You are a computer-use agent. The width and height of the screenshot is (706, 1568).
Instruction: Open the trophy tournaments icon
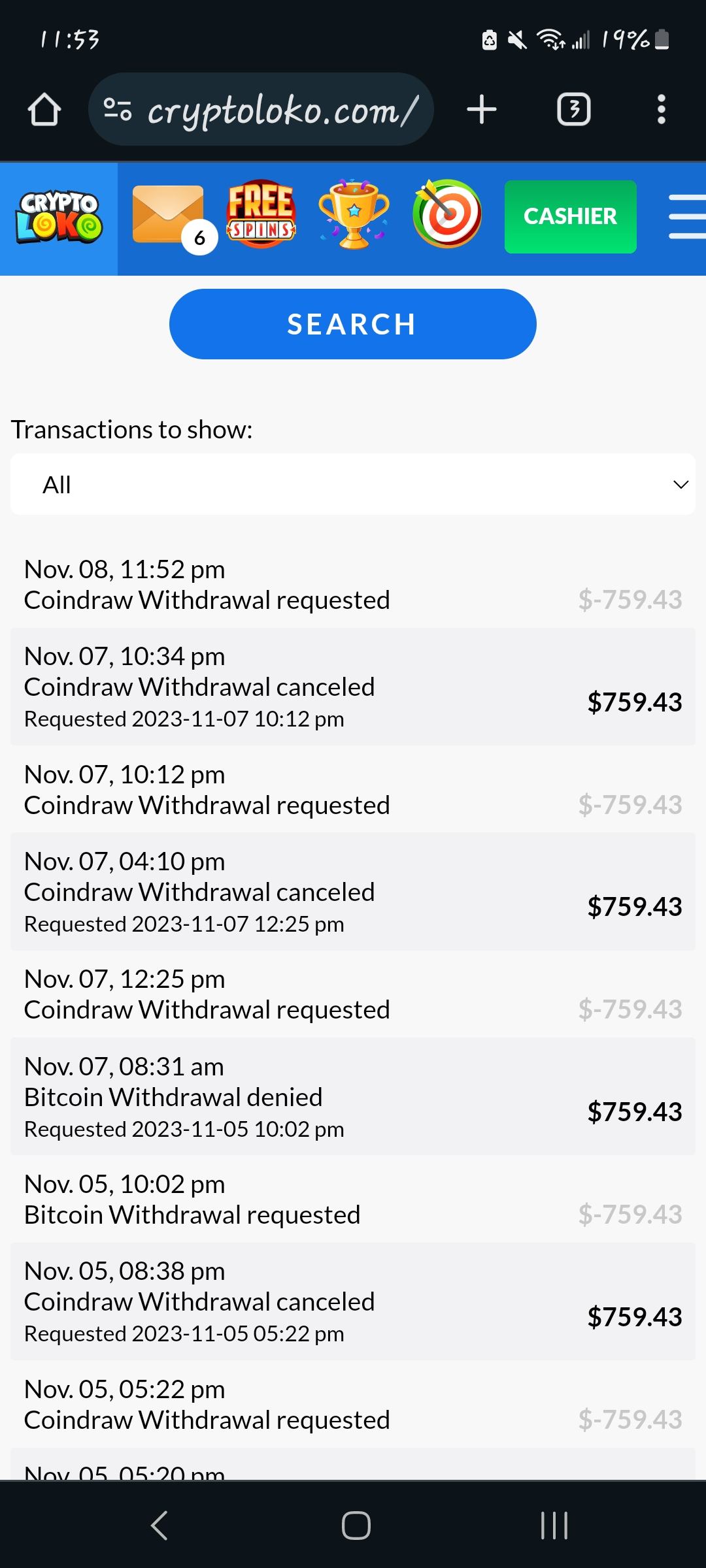(x=354, y=214)
